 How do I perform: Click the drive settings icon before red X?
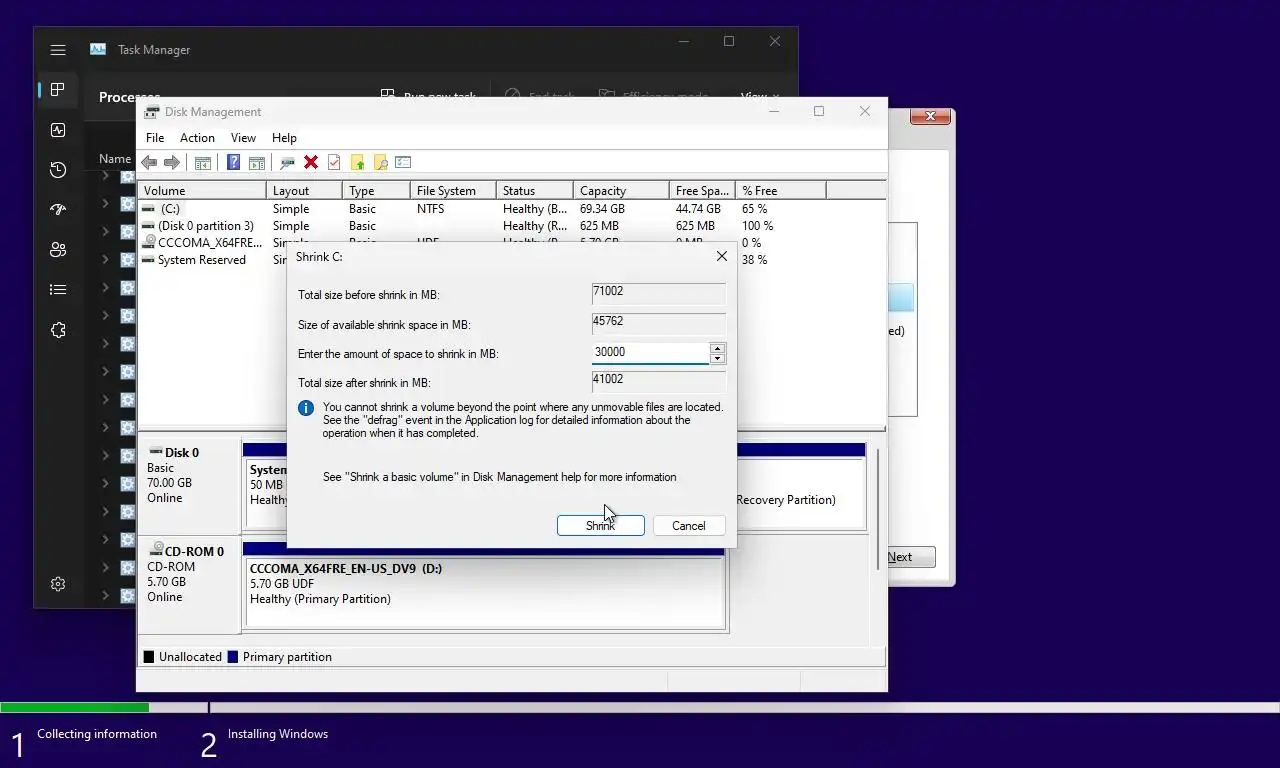[x=287, y=162]
